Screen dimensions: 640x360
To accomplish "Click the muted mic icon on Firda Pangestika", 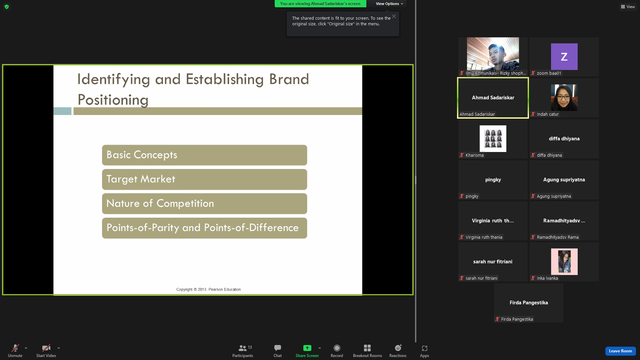I will pyautogui.click(x=497, y=319).
